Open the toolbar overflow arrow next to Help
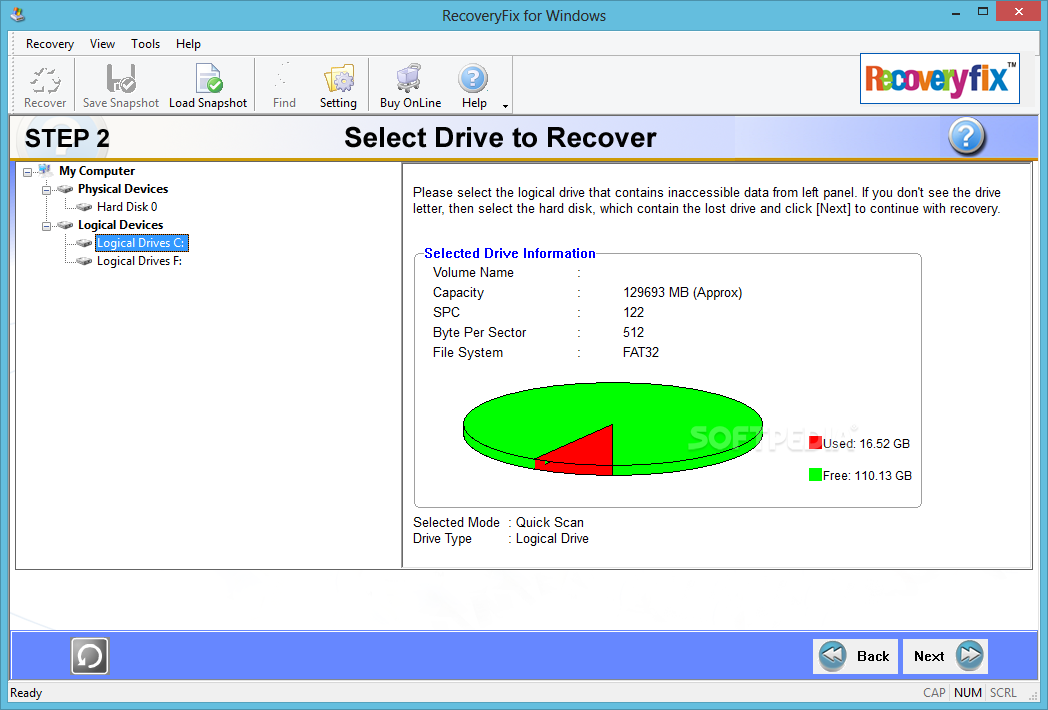 coord(505,106)
